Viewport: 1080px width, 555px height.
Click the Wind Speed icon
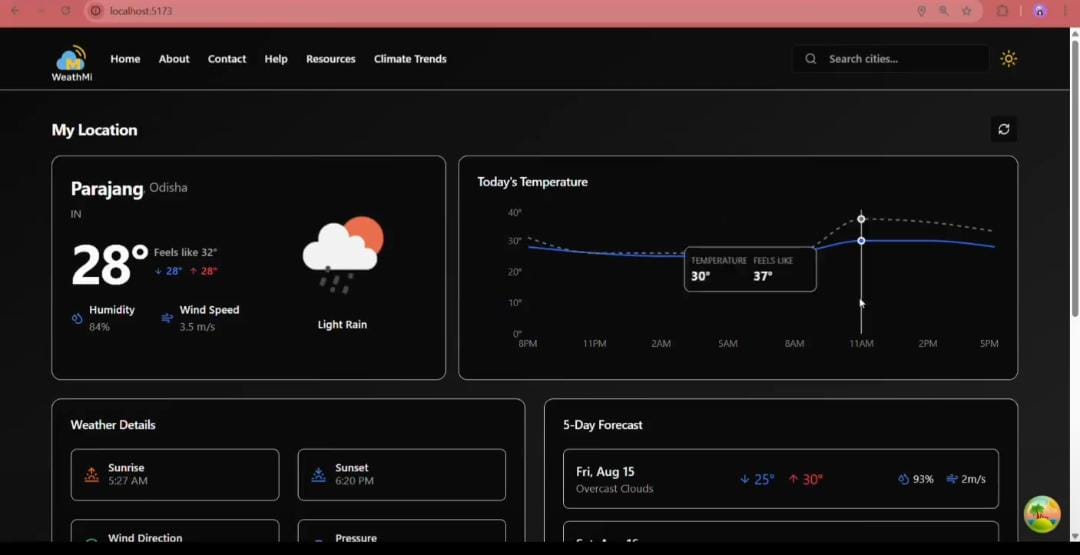[x=167, y=318]
